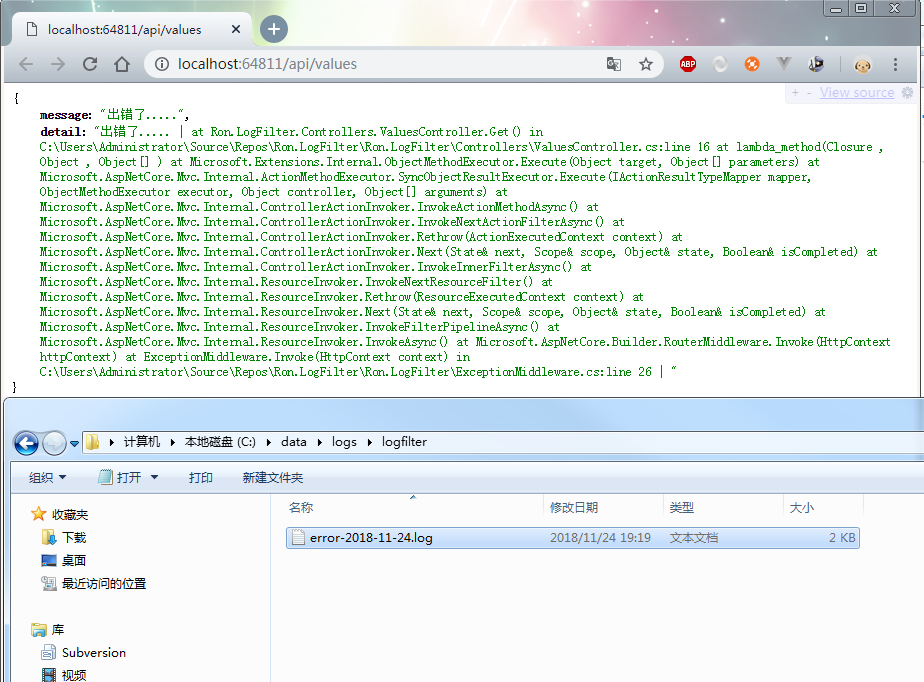Go back in Explorer using back arrow

(26, 442)
